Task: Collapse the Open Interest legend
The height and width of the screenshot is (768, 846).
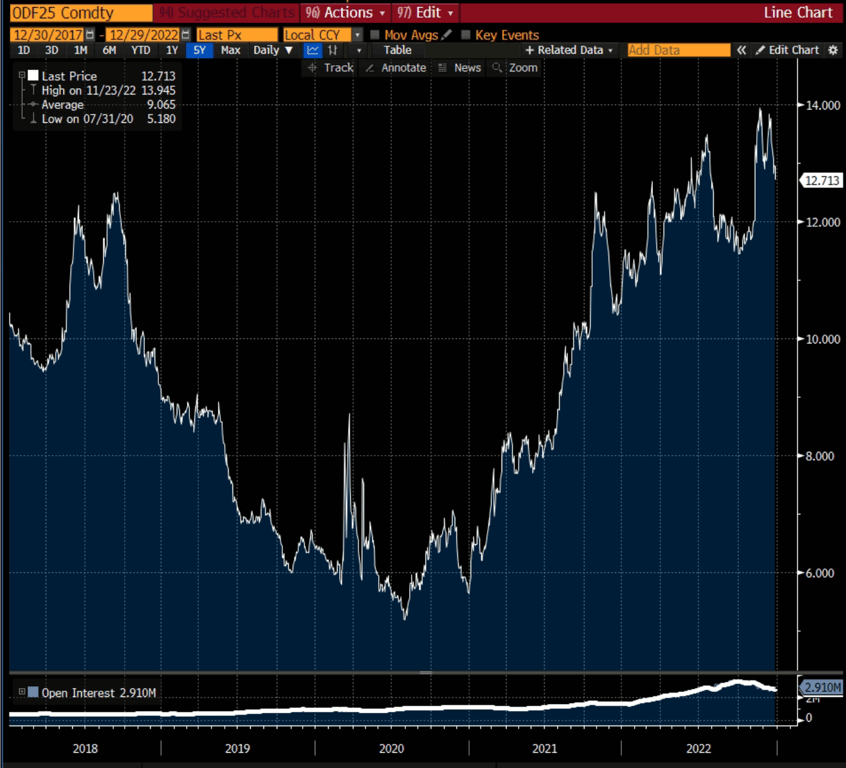Action: (x=22, y=692)
